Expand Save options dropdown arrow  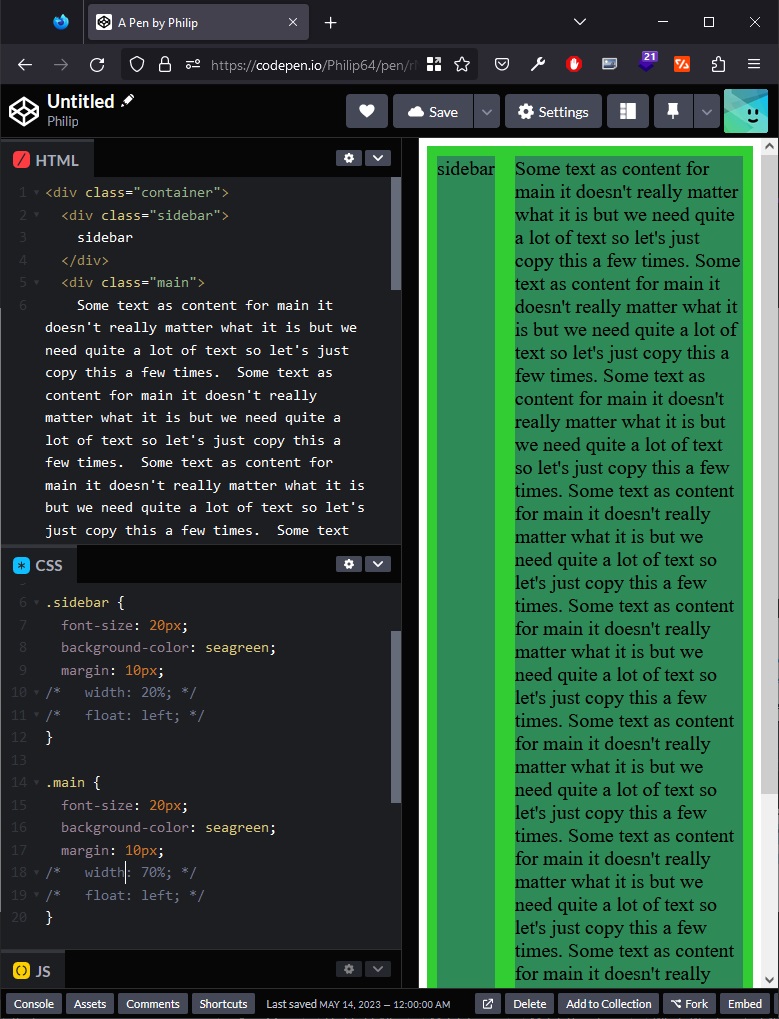click(487, 112)
